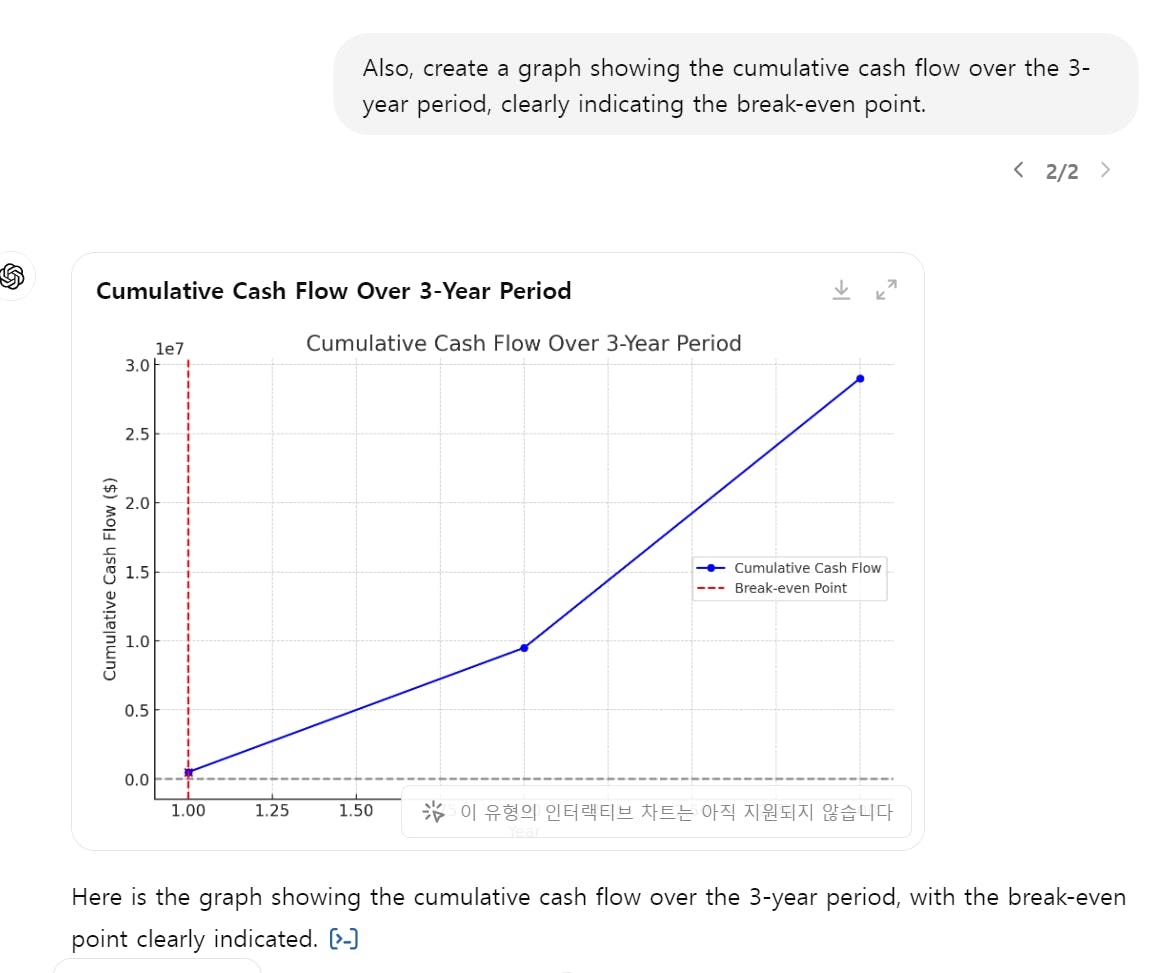Image resolution: width=1149 pixels, height=973 pixels.
Task: Click the Korean interactive chart notice
Action: [x=675, y=812]
